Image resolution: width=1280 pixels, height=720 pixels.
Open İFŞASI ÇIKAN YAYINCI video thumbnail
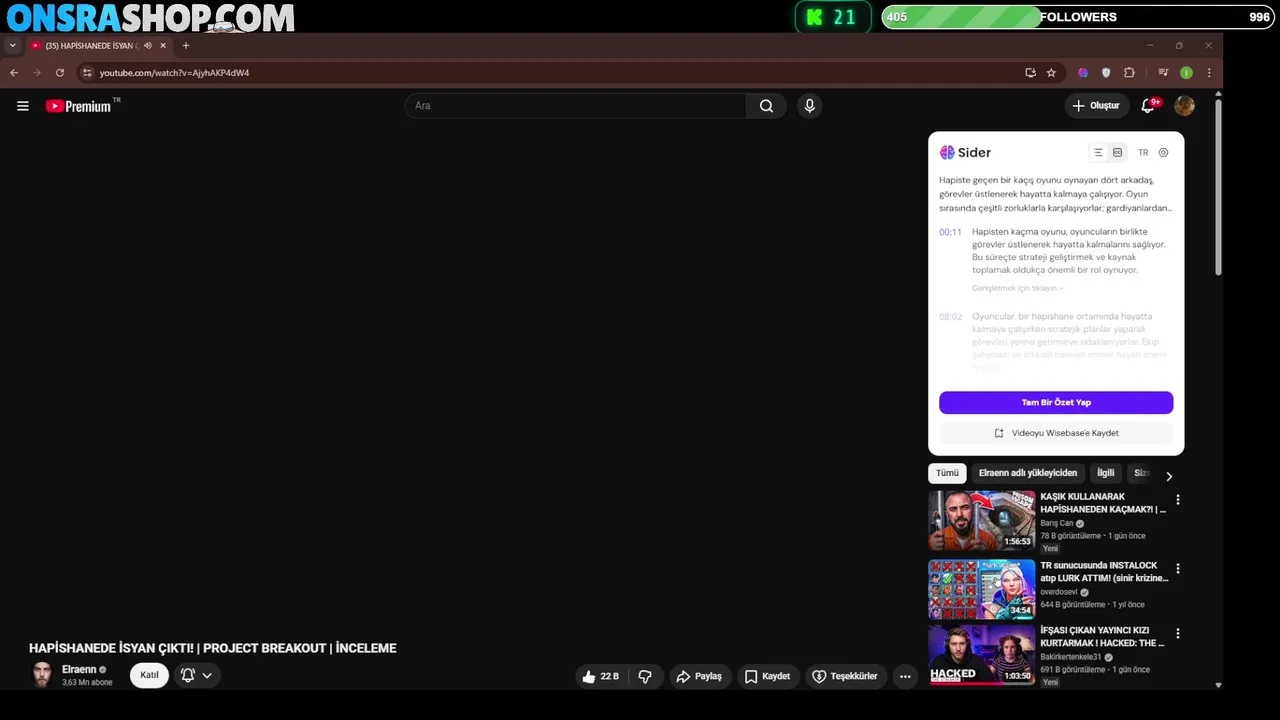coord(982,655)
